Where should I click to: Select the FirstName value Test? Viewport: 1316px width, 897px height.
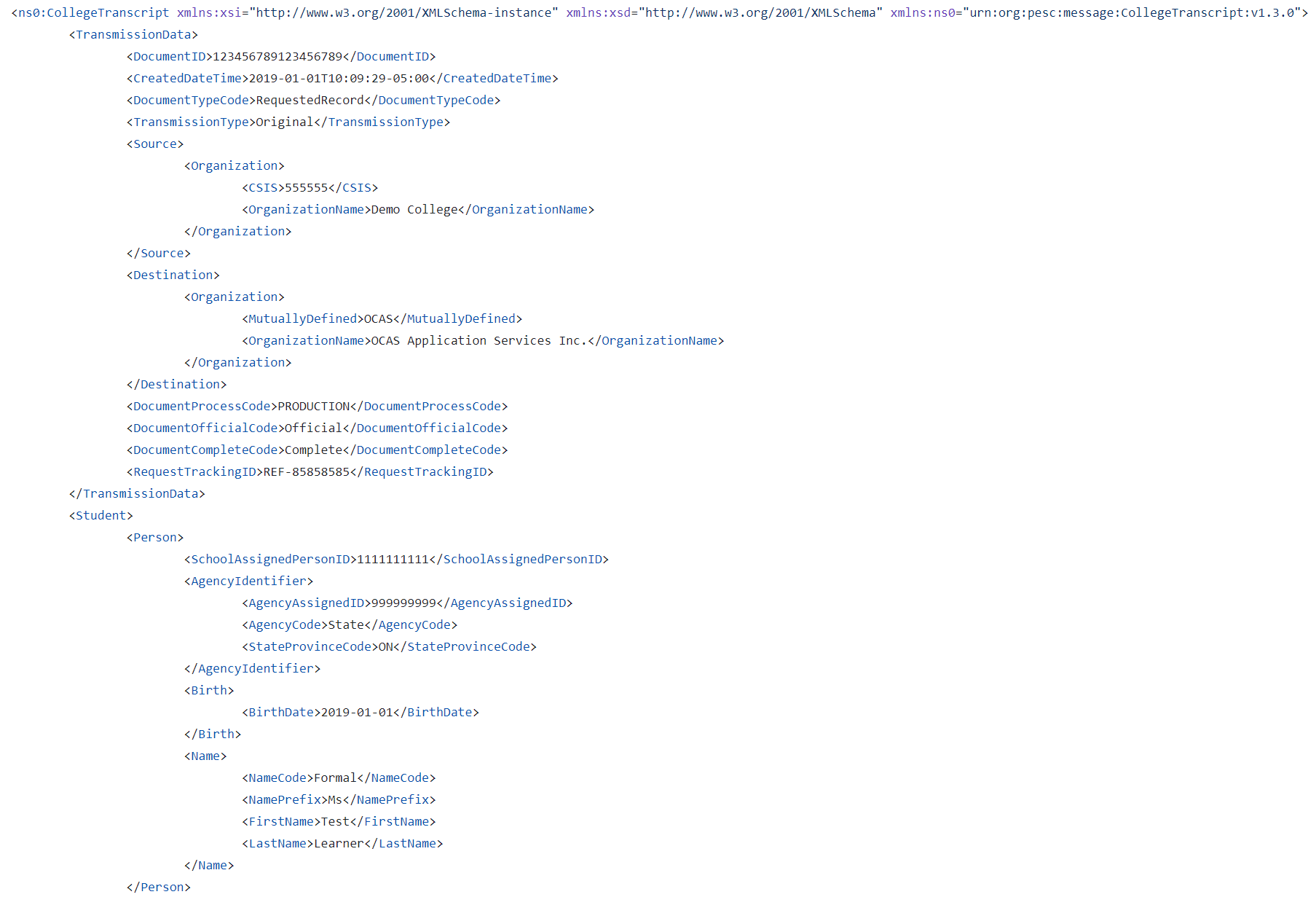tap(335, 821)
